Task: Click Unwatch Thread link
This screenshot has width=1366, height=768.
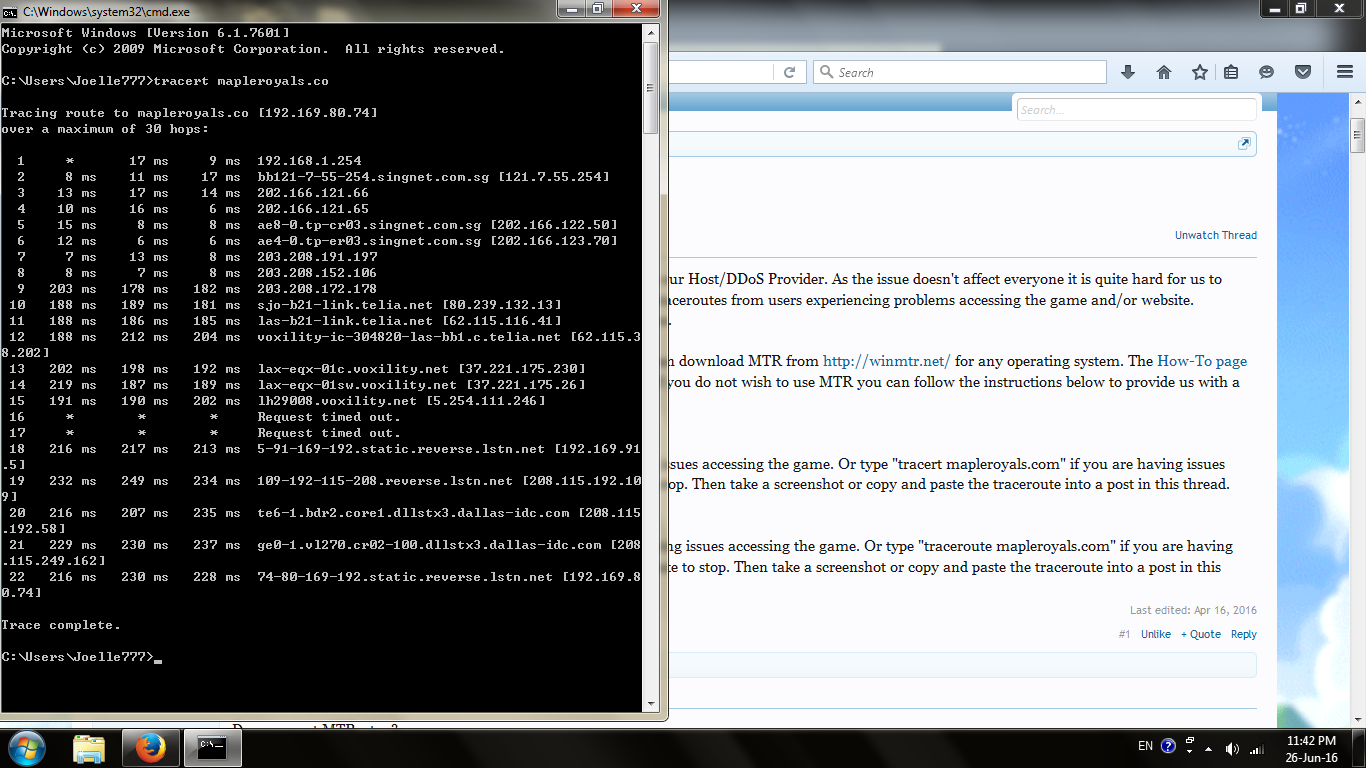Action: (x=1215, y=235)
